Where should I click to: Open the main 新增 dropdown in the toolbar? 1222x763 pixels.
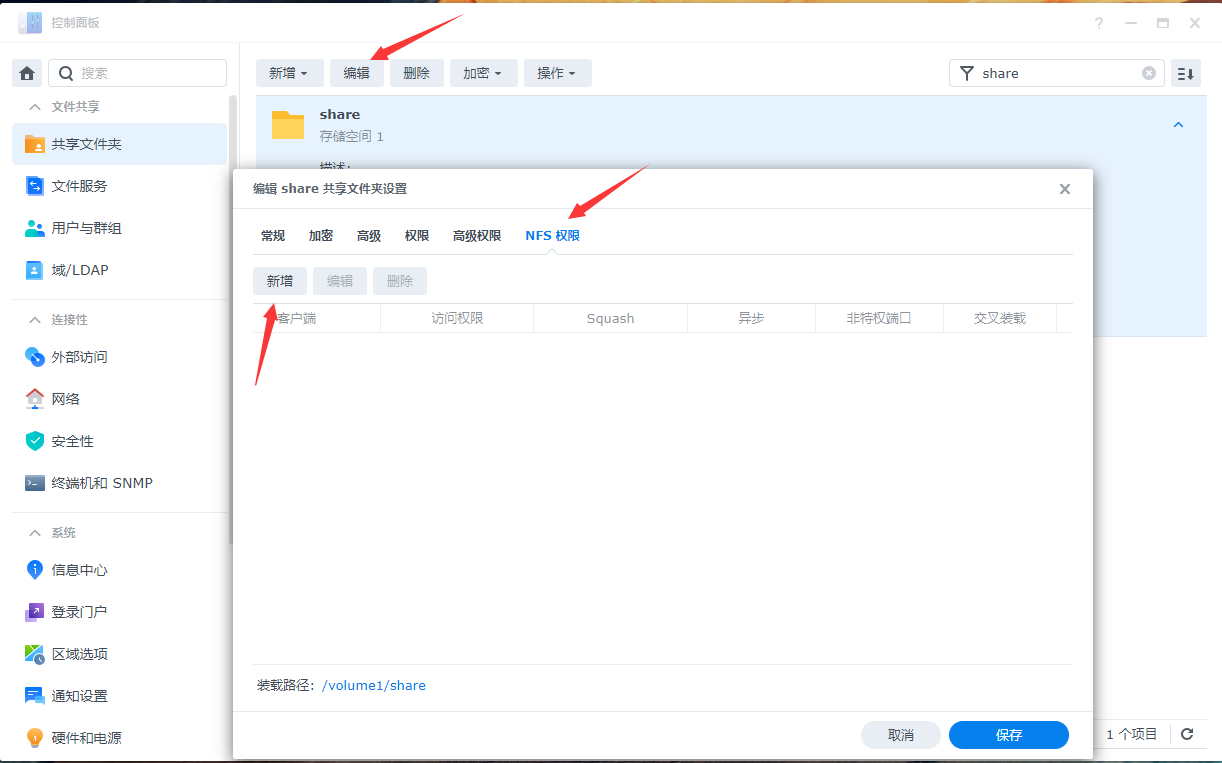point(289,73)
